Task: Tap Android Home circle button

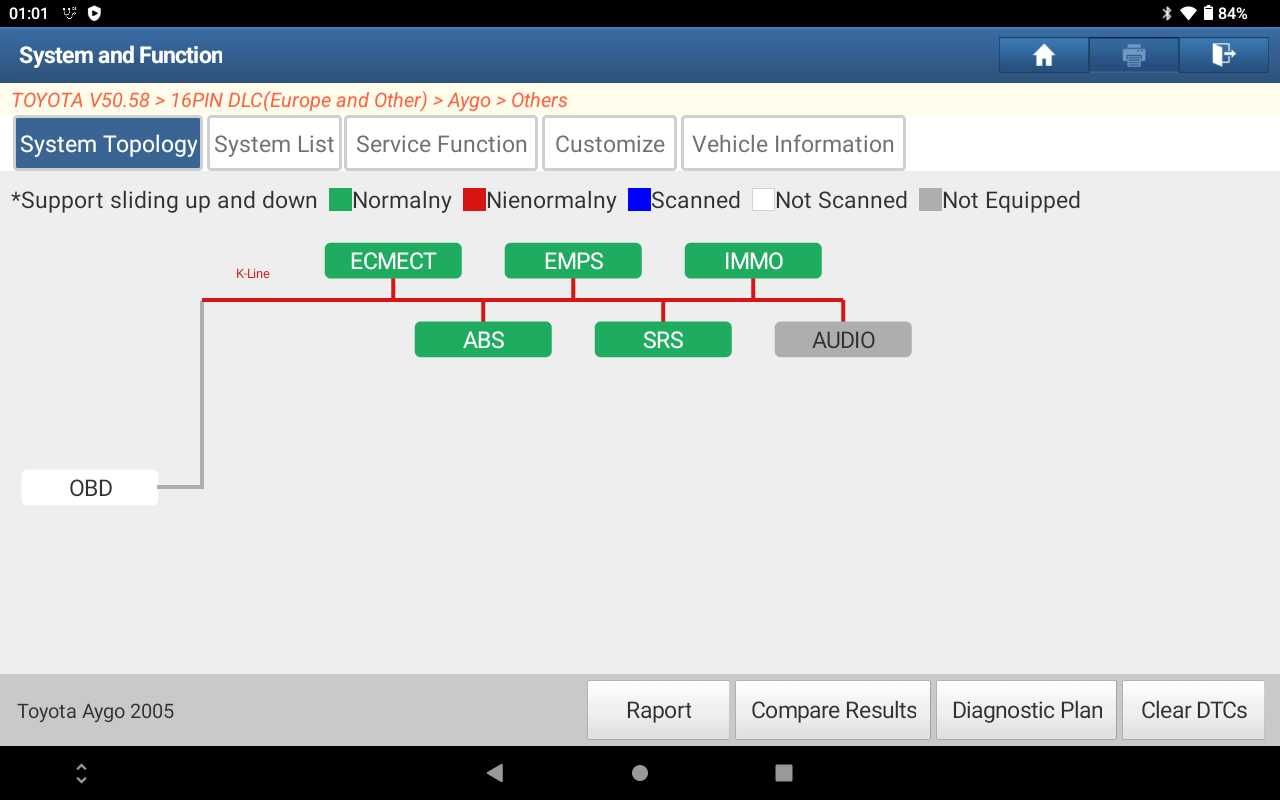Action: pyautogui.click(x=640, y=773)
